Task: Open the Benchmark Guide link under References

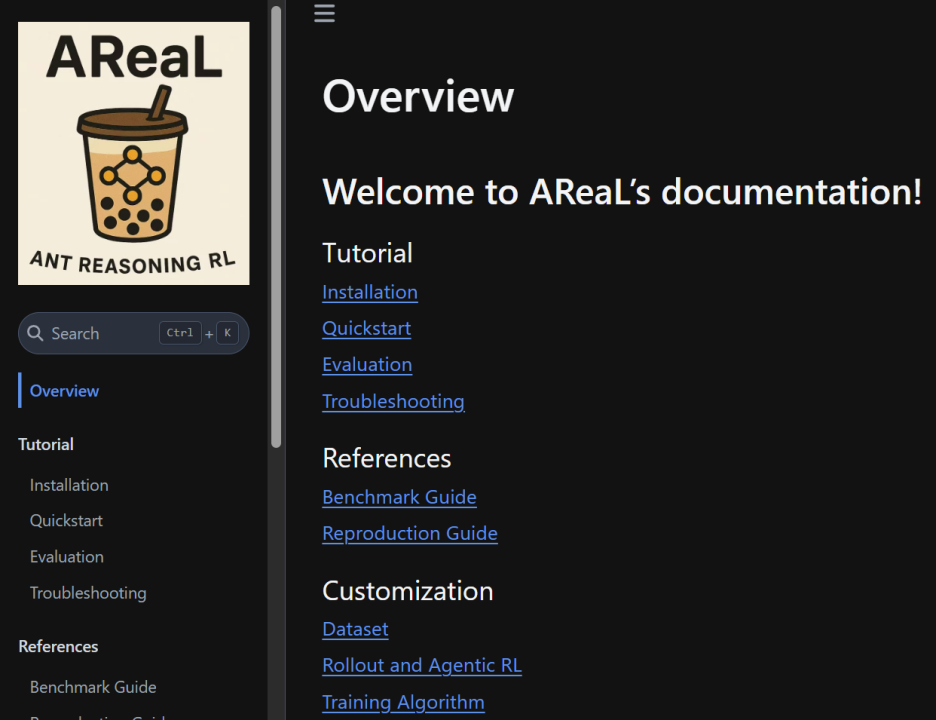Action: point(399,497)
